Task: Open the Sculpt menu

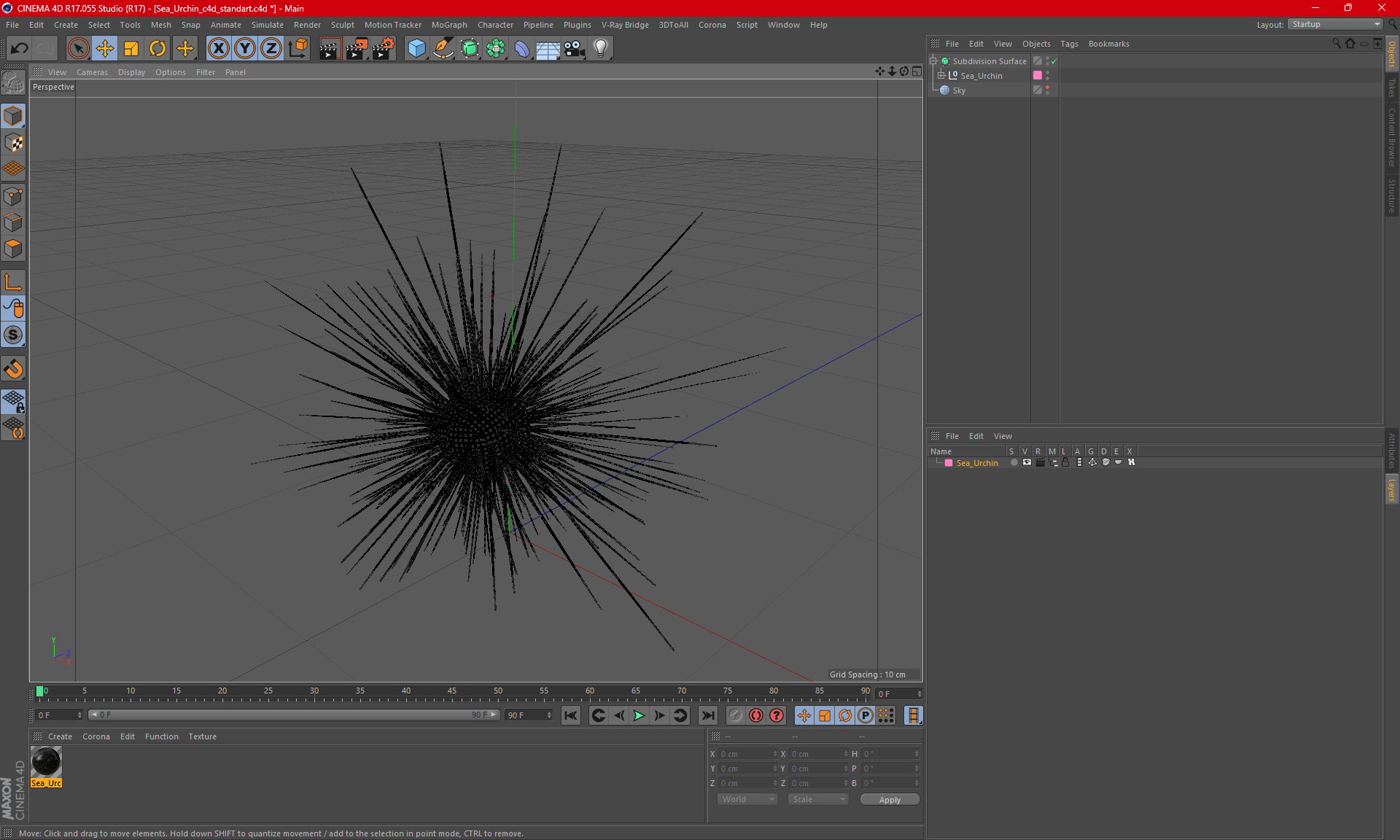Action: coord(342,25)
